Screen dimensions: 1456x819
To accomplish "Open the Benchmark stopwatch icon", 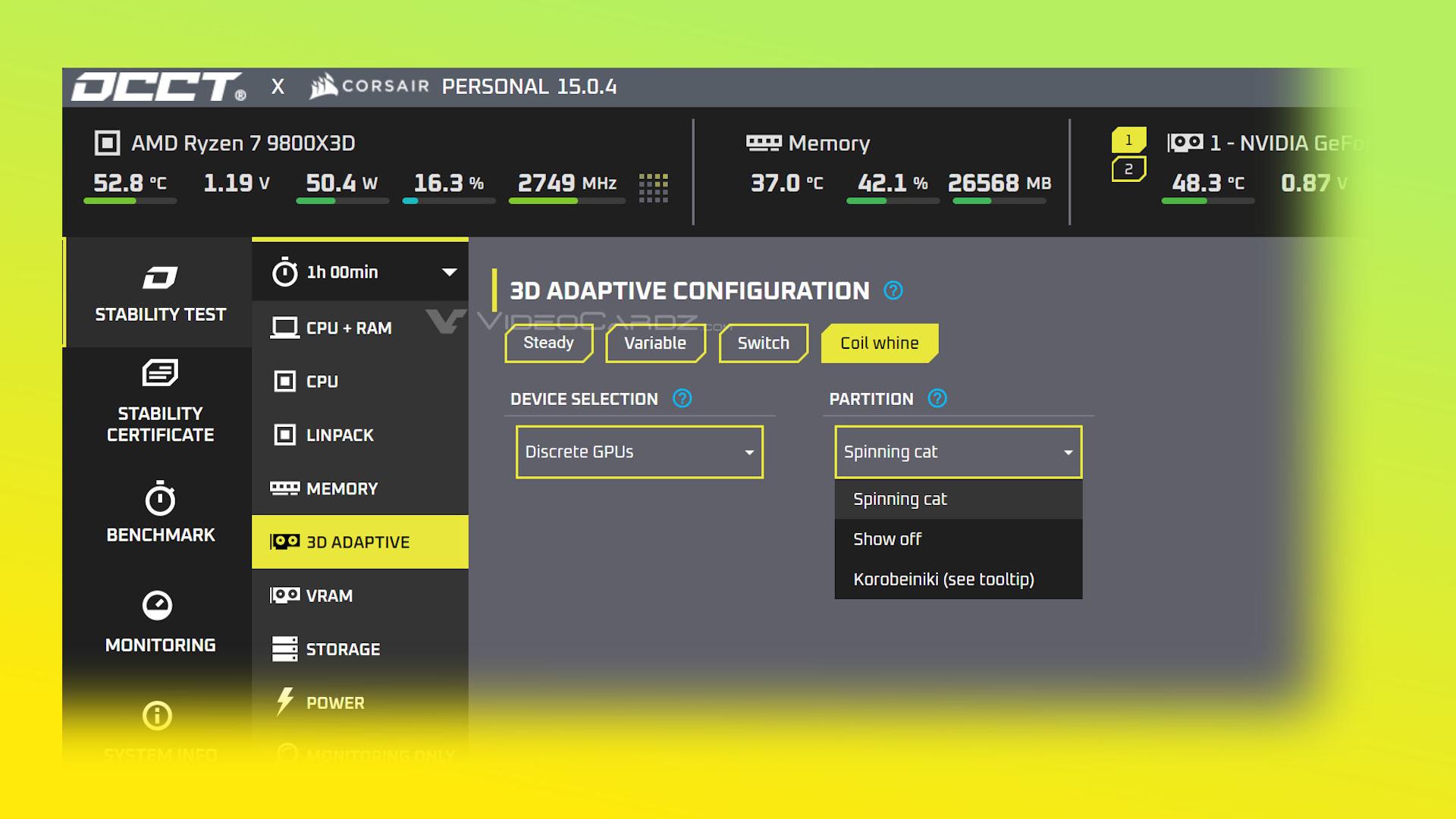I will point(160,499).
